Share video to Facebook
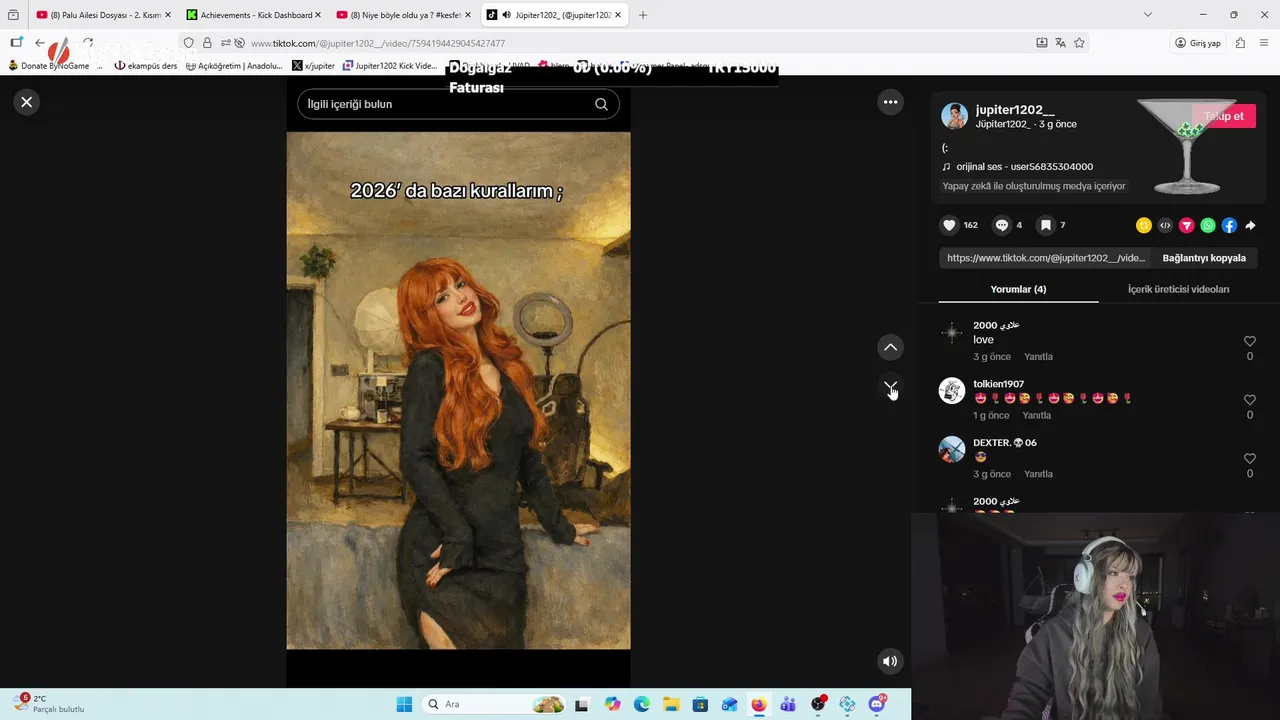 (x=1229, y=225)
